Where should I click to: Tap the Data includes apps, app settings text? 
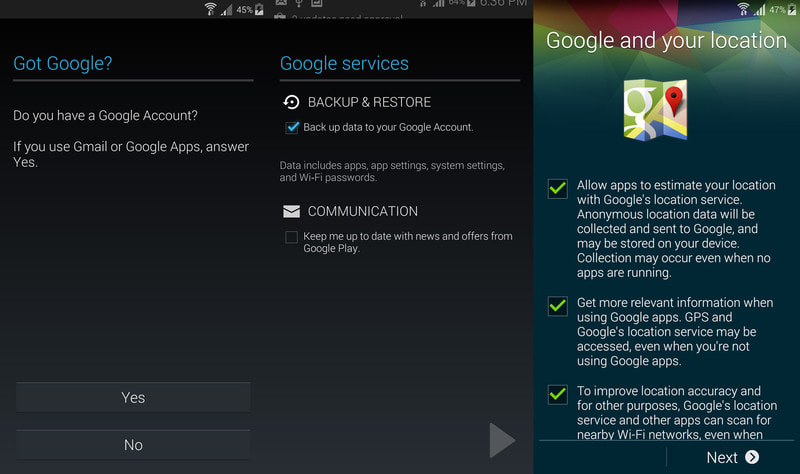tap(392, 171)
